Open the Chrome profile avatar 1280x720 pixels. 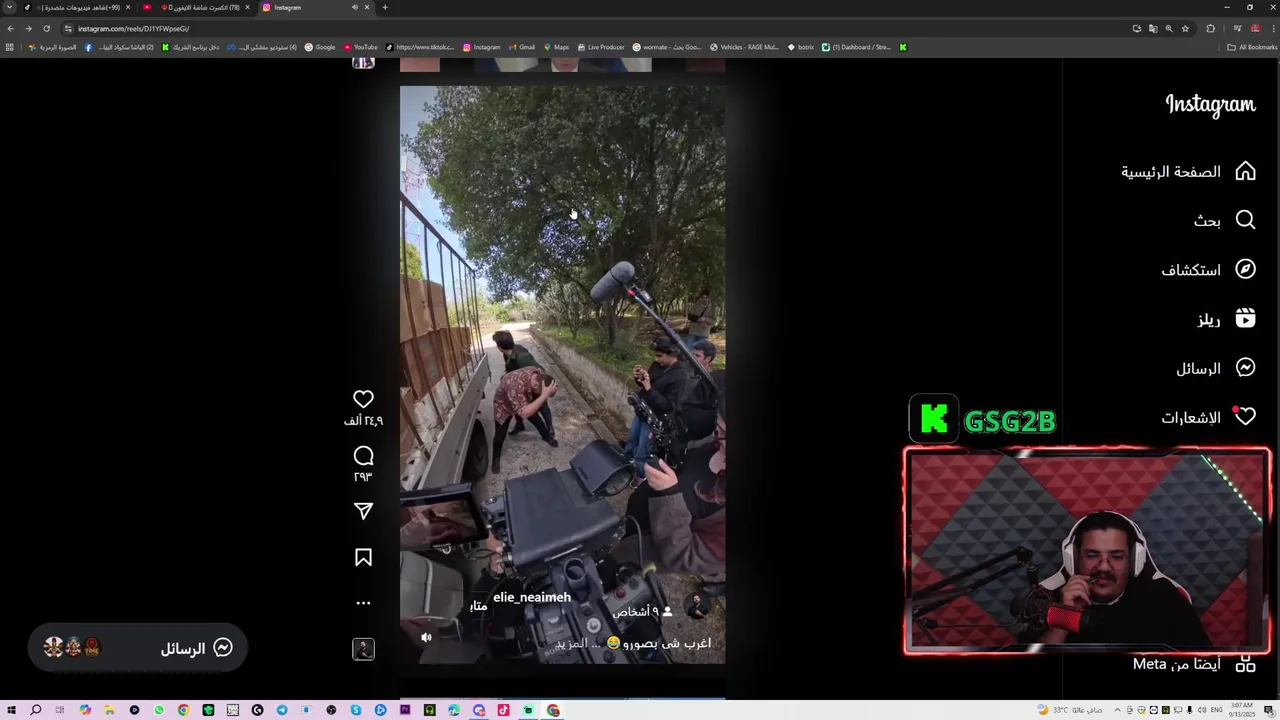(x=1255, y=28)
